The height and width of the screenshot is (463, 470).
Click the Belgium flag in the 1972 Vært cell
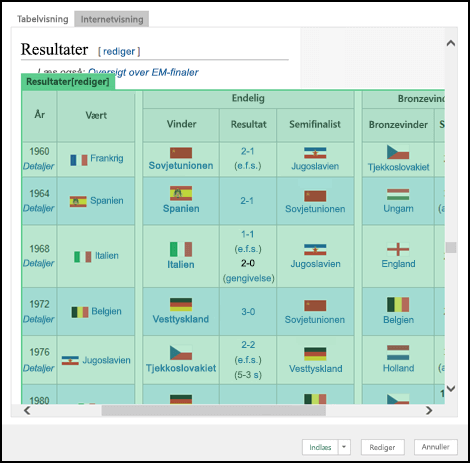click(80, 312)
